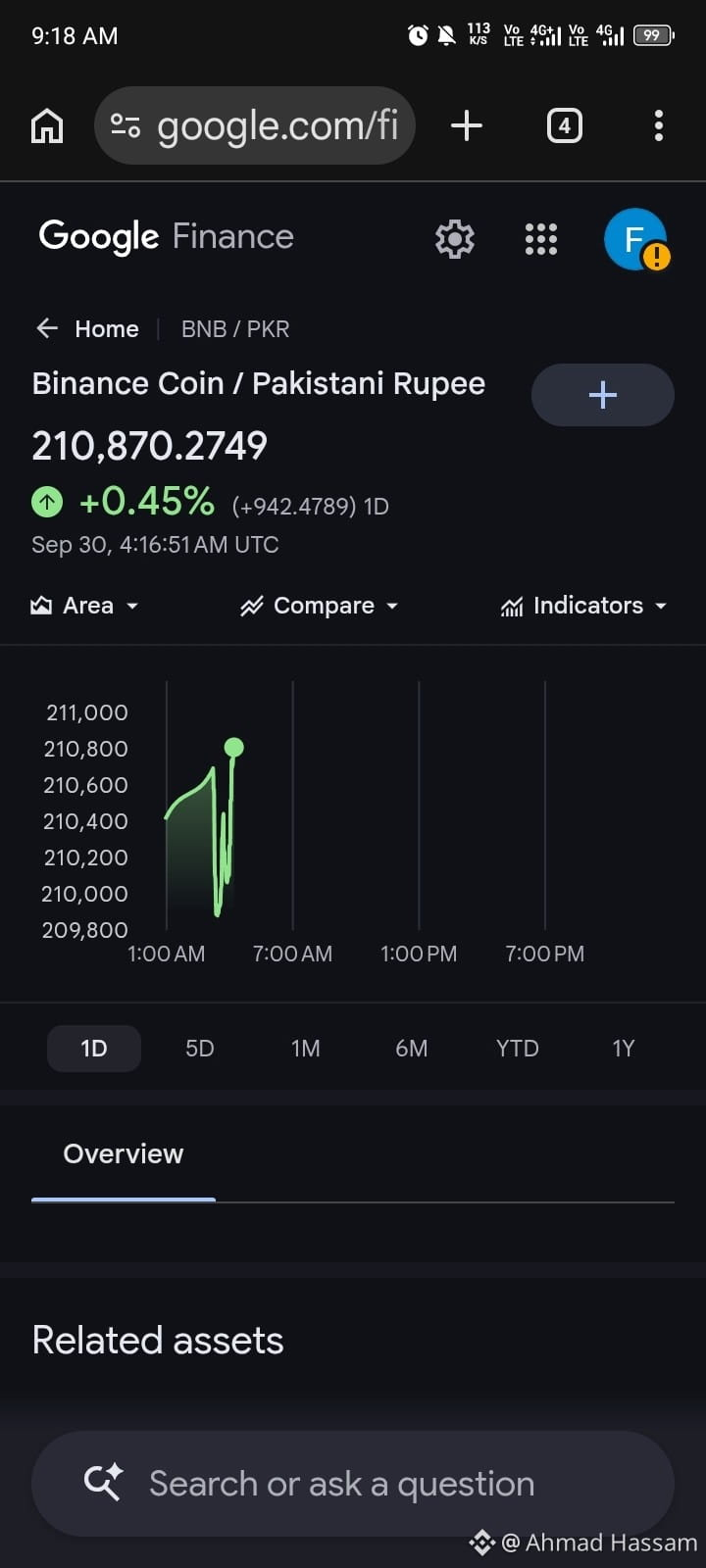Select the 5D time range
Viewport: 706px width, 1568px height.
pyautogui.click(x=200, y=1049)
